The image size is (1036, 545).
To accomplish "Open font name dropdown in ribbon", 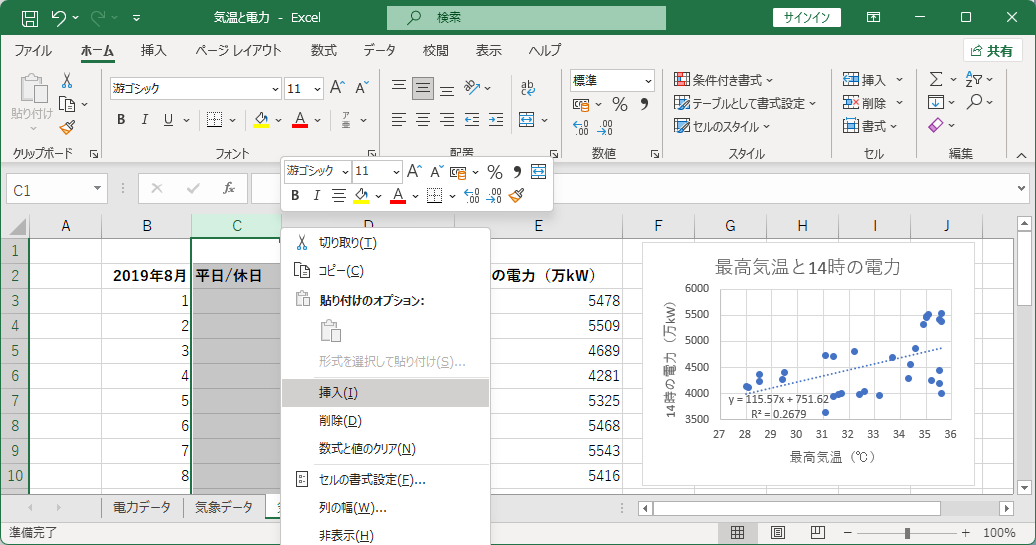I will 276,89.
